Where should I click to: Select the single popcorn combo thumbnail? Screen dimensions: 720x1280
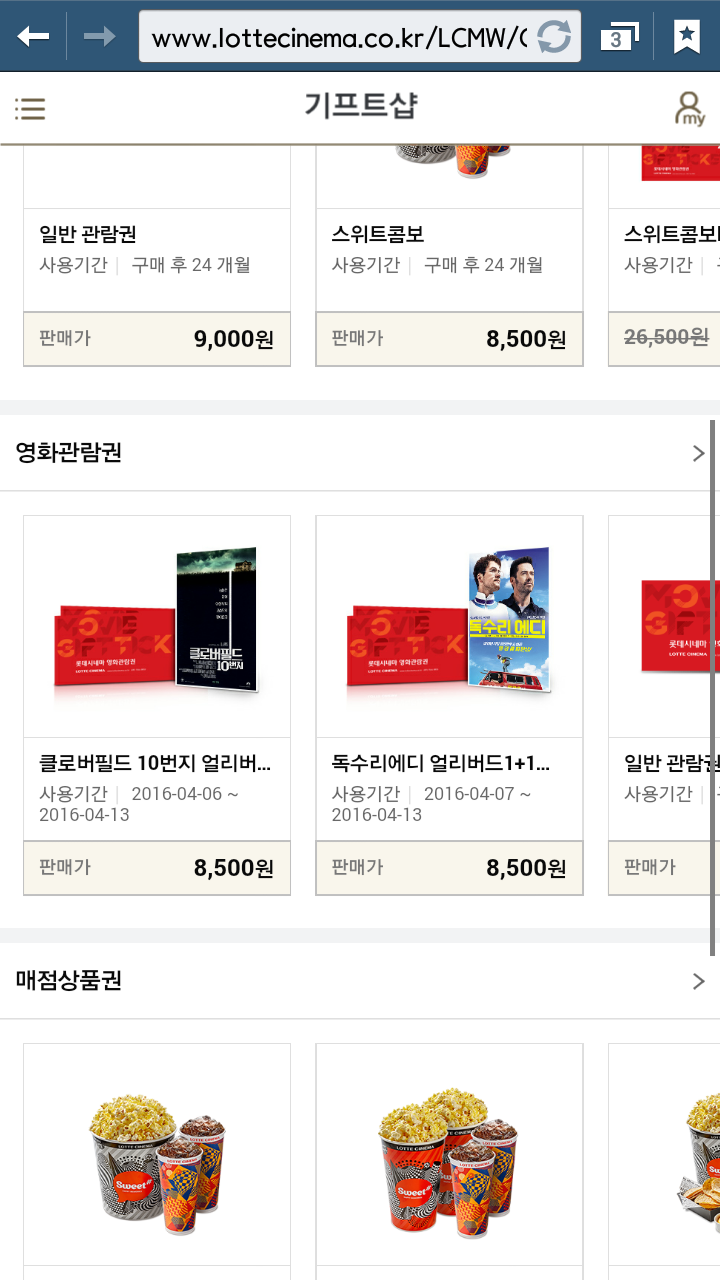click(x=157, y=1155)
